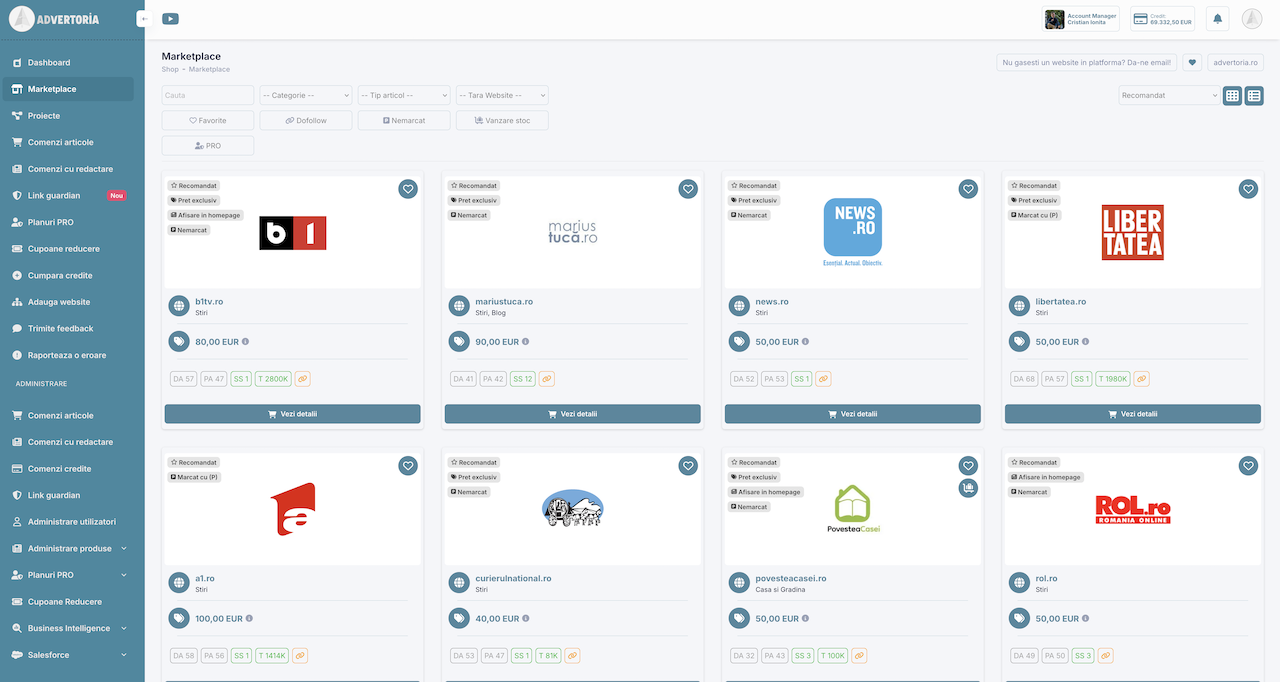1280x682 pixels.
Task: Open the notifications bell
Action: pos(1217,19)
